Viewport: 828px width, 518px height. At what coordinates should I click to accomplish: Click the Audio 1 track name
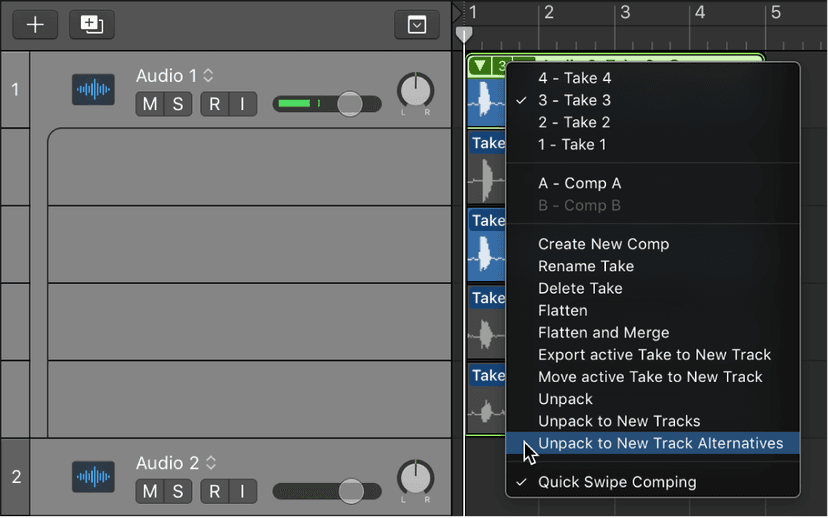[167, 76]
